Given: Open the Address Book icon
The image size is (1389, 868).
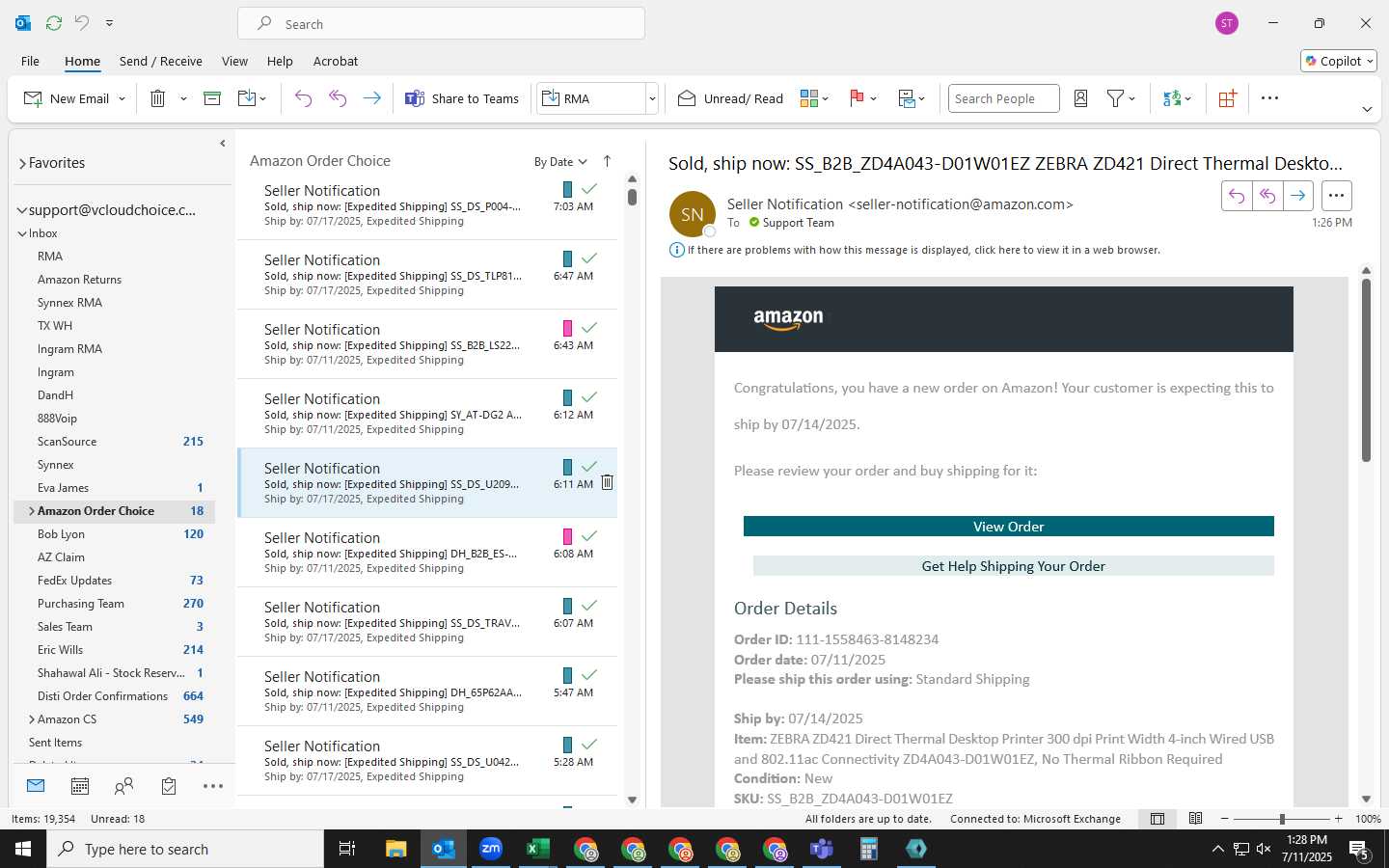Looking at the screenshot, I should point(1080,98).
